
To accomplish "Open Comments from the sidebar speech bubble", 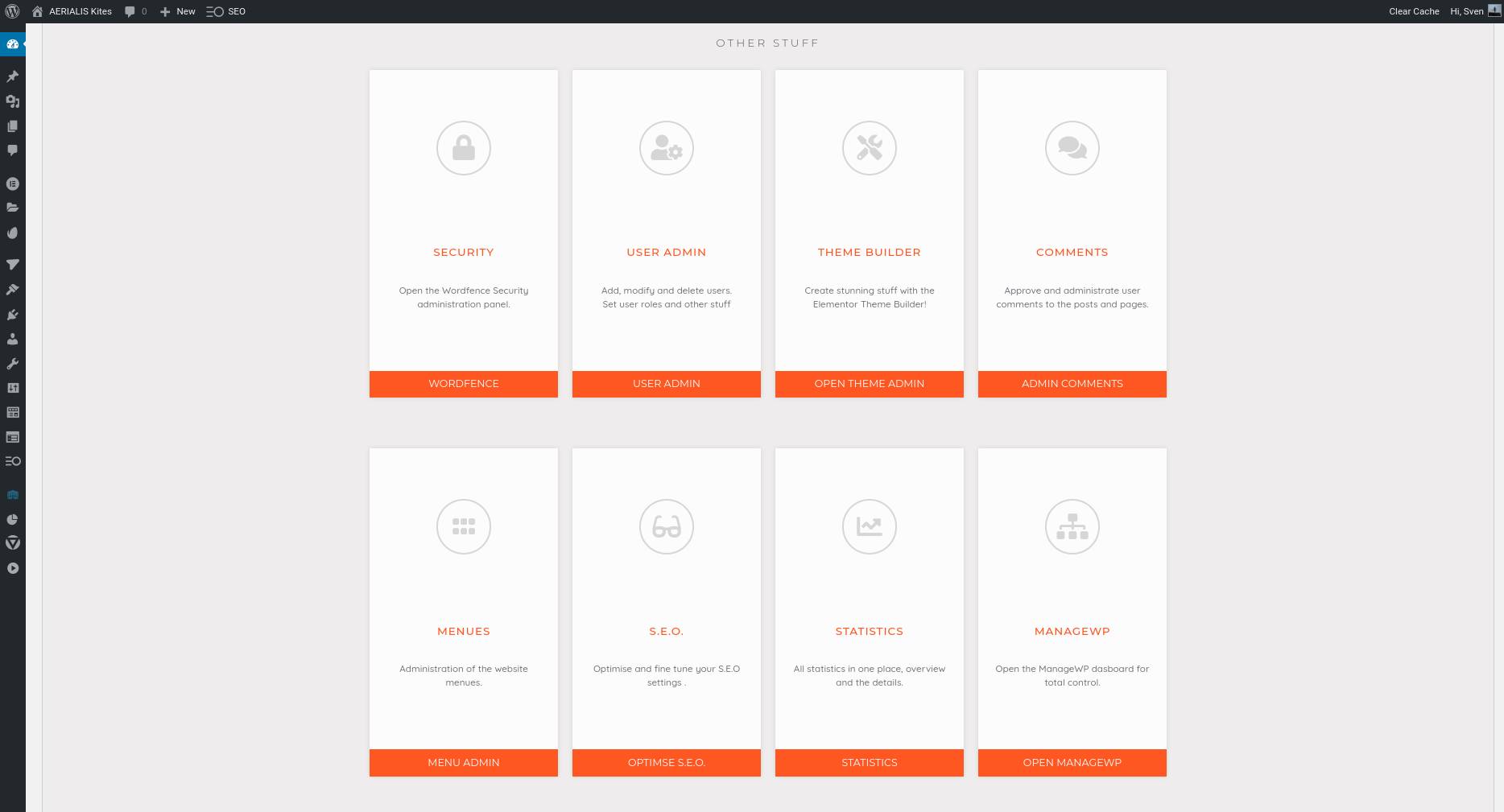I will 13,150.
